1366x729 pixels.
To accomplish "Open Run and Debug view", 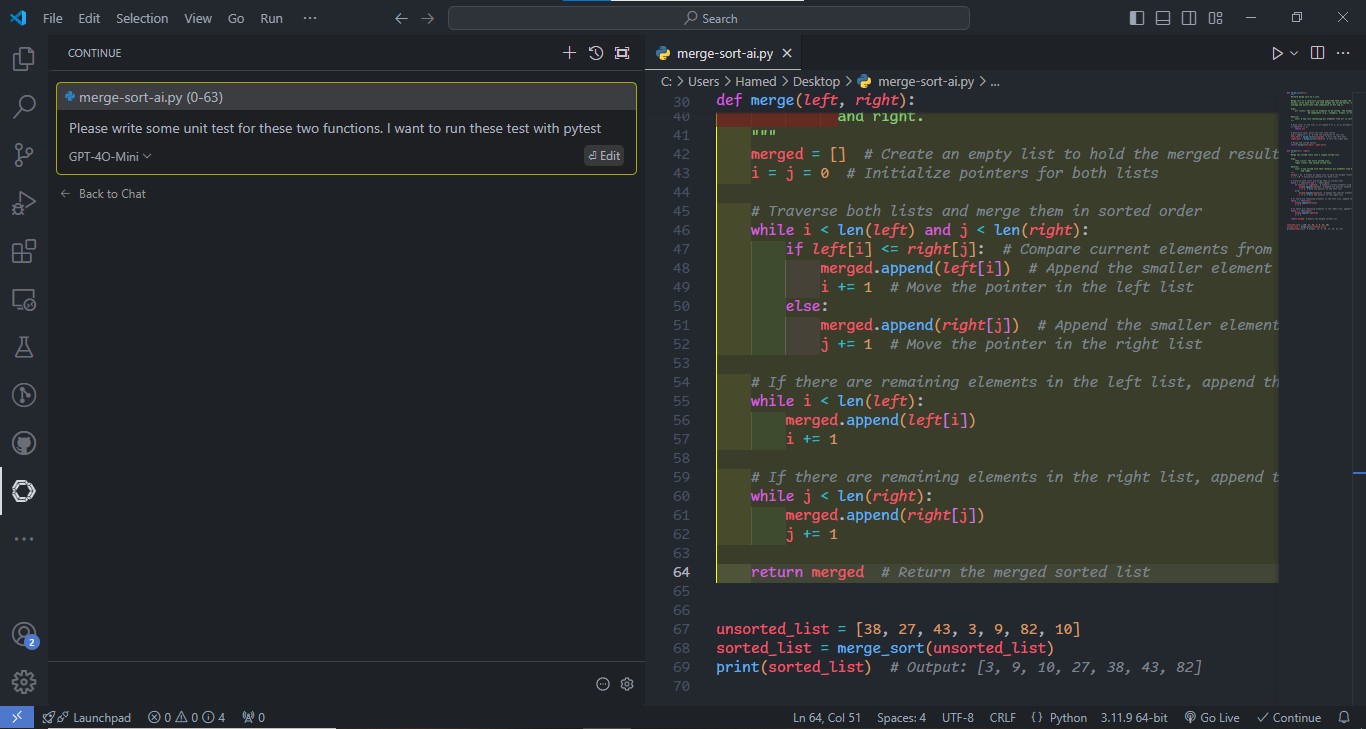I will click(24, 203).
